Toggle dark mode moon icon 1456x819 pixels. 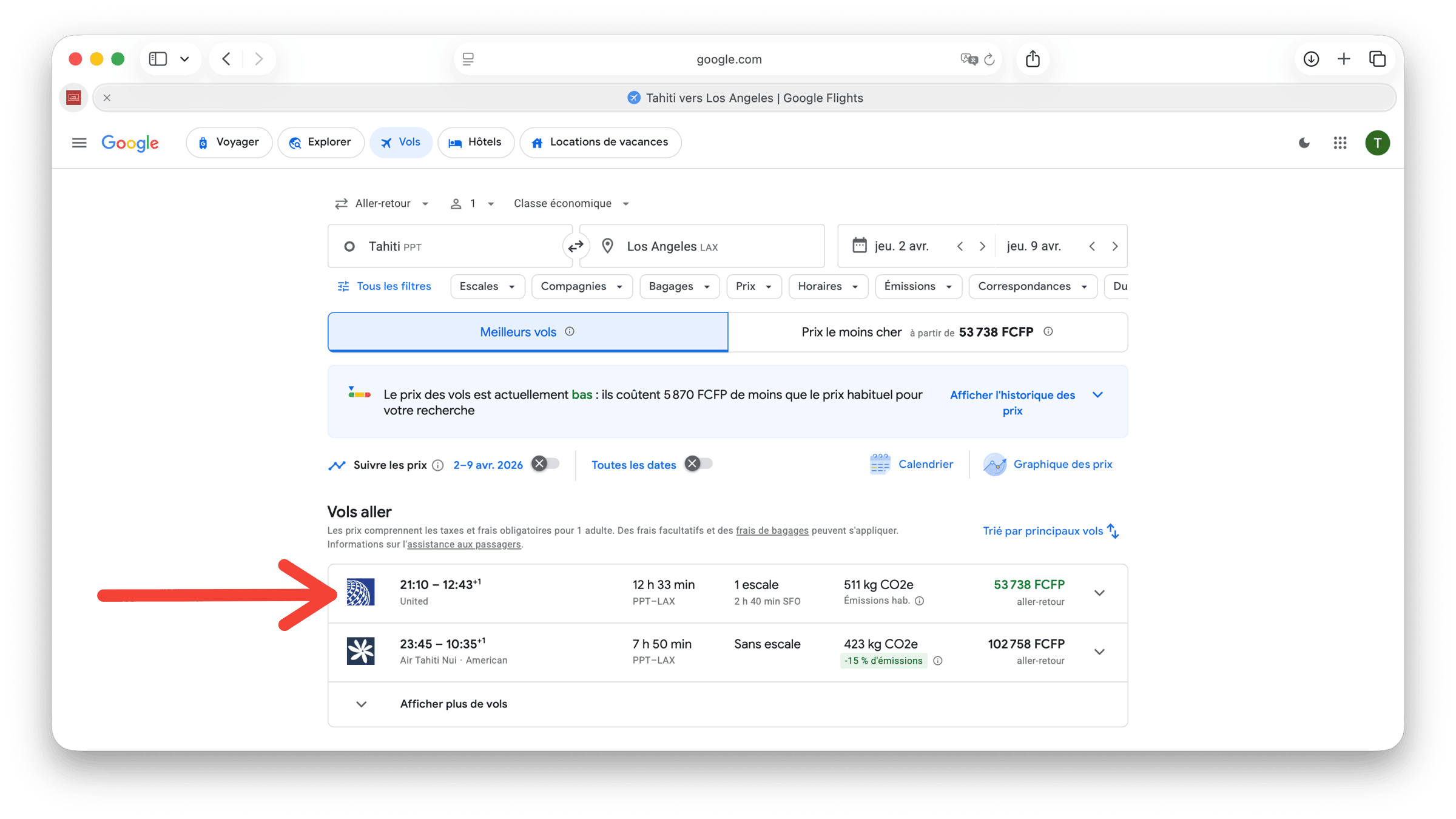[x=1304, y=143]
